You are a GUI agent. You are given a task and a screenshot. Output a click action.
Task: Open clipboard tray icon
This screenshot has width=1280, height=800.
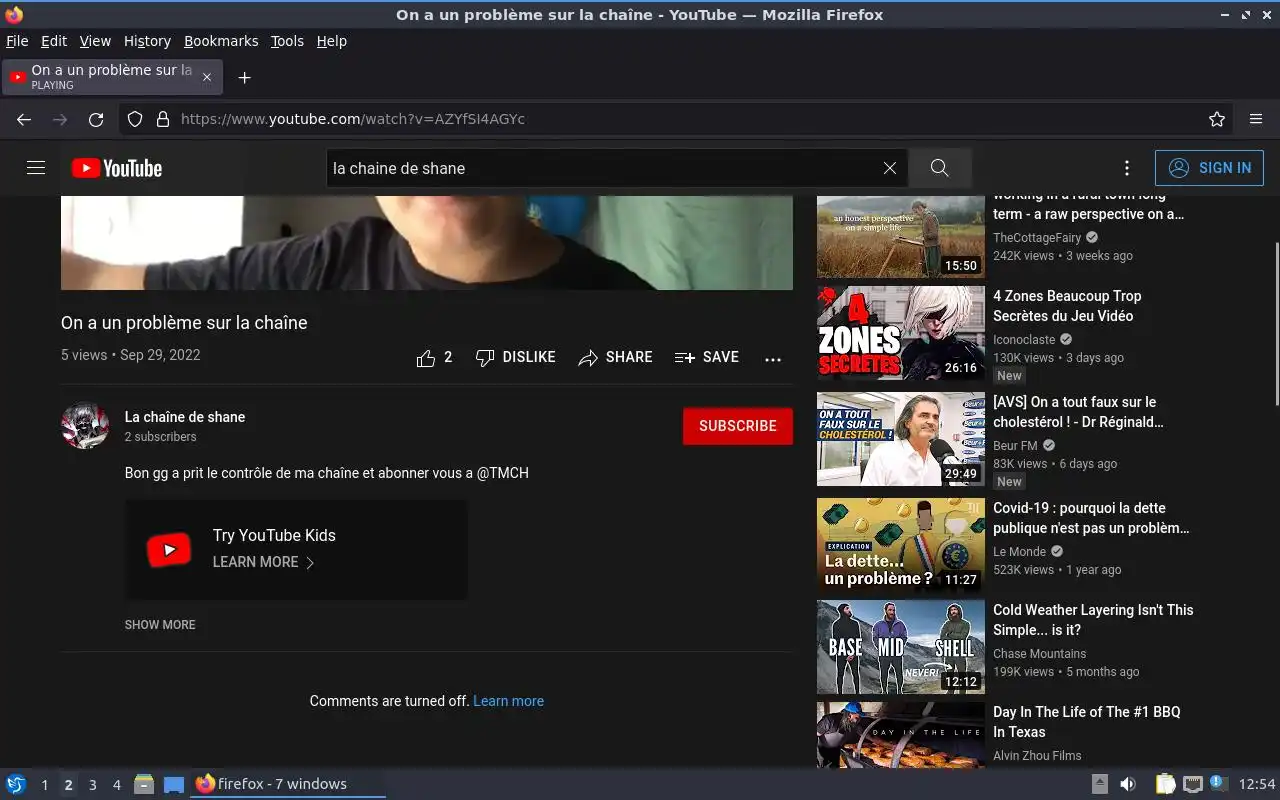(1165, 784)
